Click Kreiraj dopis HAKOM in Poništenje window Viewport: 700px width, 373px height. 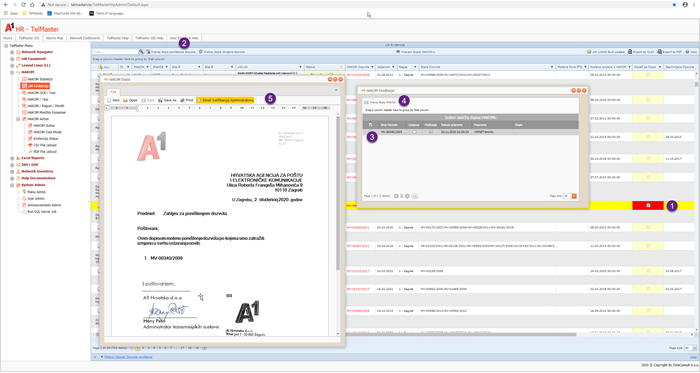380,102
